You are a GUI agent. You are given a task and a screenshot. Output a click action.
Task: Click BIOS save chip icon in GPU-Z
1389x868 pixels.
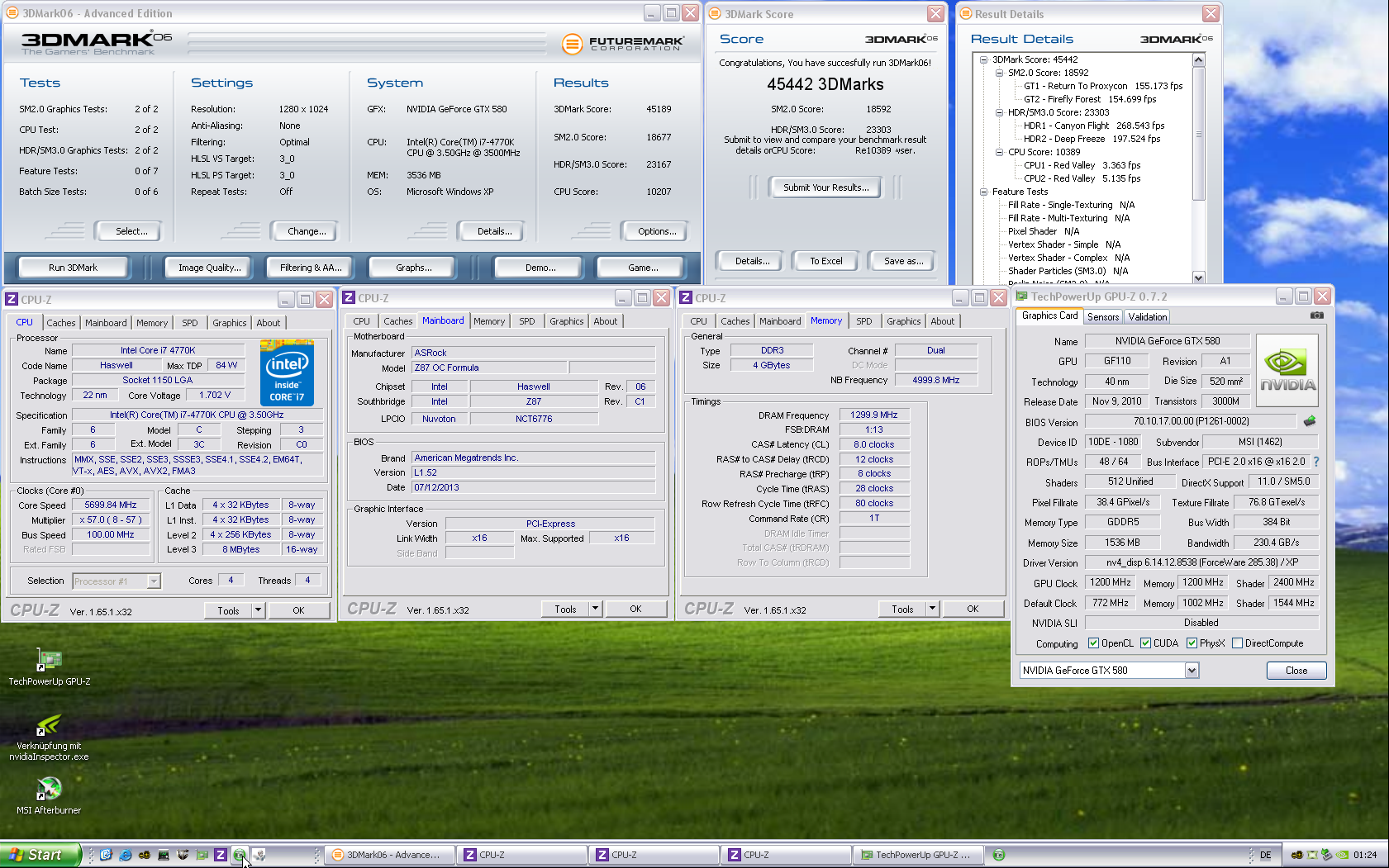[1310, 421]
